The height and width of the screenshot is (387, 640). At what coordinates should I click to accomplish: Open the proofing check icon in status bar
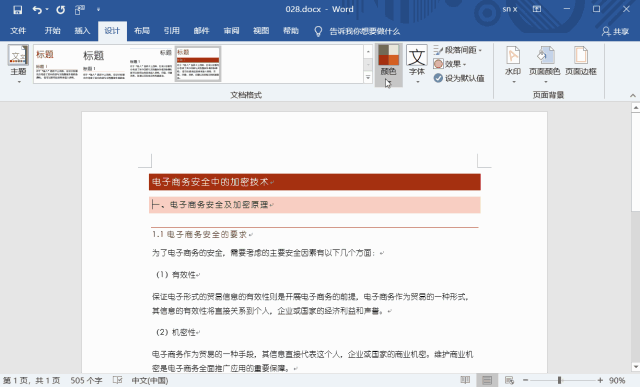click(117, 380)
